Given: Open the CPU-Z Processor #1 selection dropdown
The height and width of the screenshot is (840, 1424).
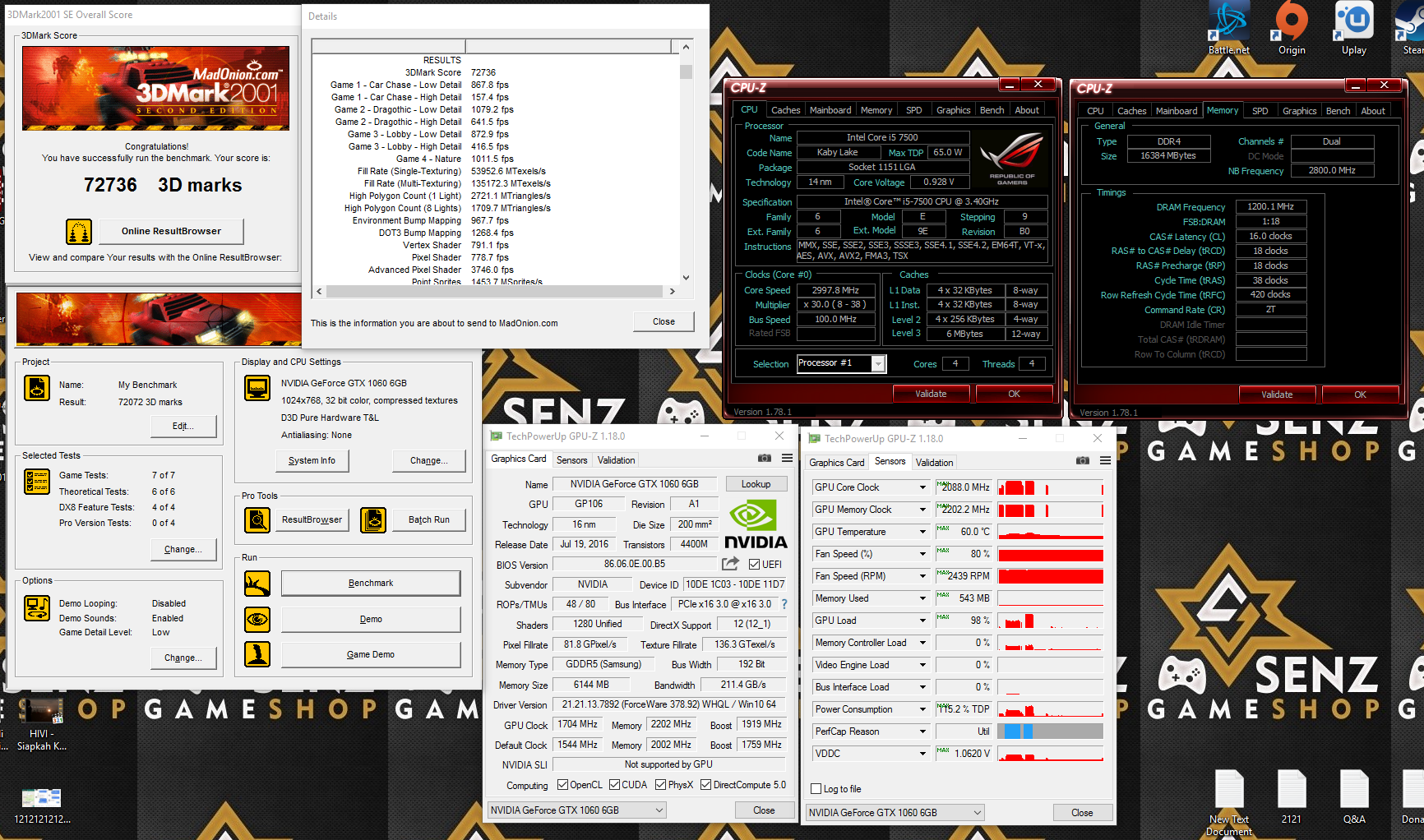Looking at the screenshot, I should pyautogui.click(x=879, y=363).
